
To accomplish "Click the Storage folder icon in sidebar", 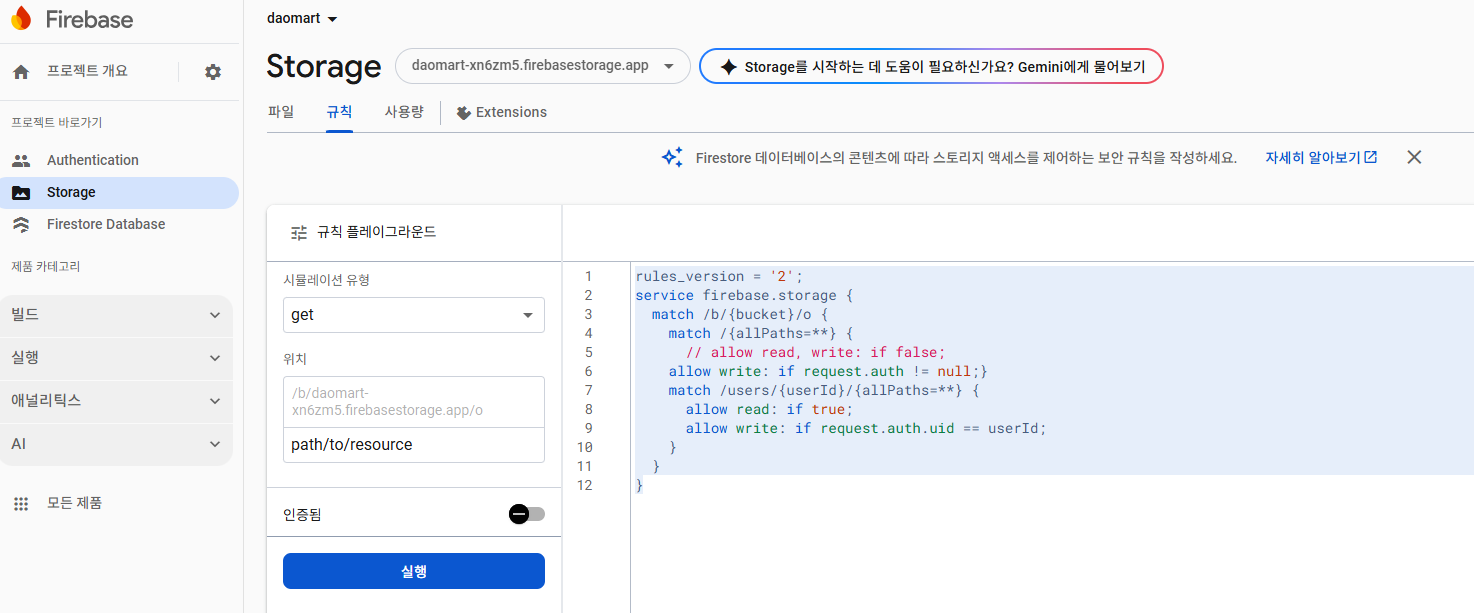I will (21, 192).
